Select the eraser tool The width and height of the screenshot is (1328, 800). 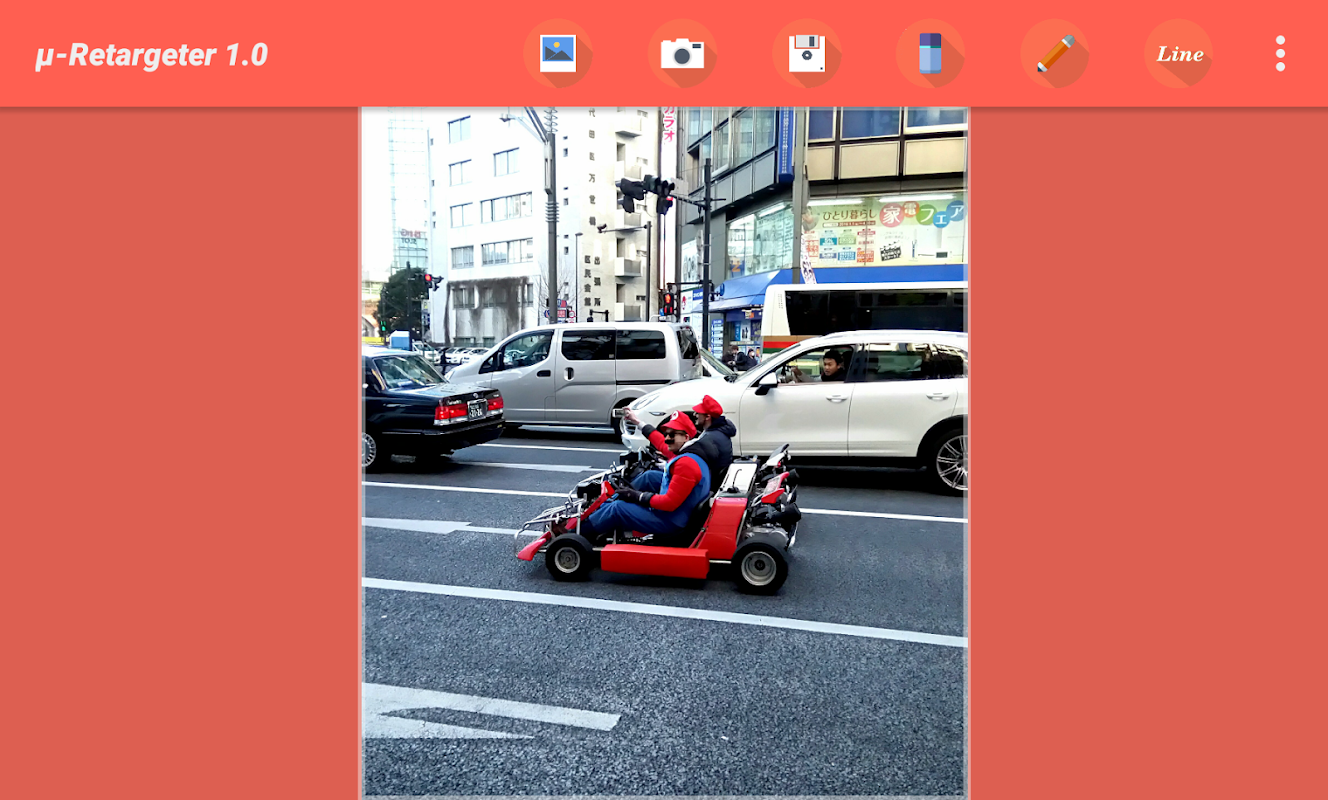pos(930,53)
